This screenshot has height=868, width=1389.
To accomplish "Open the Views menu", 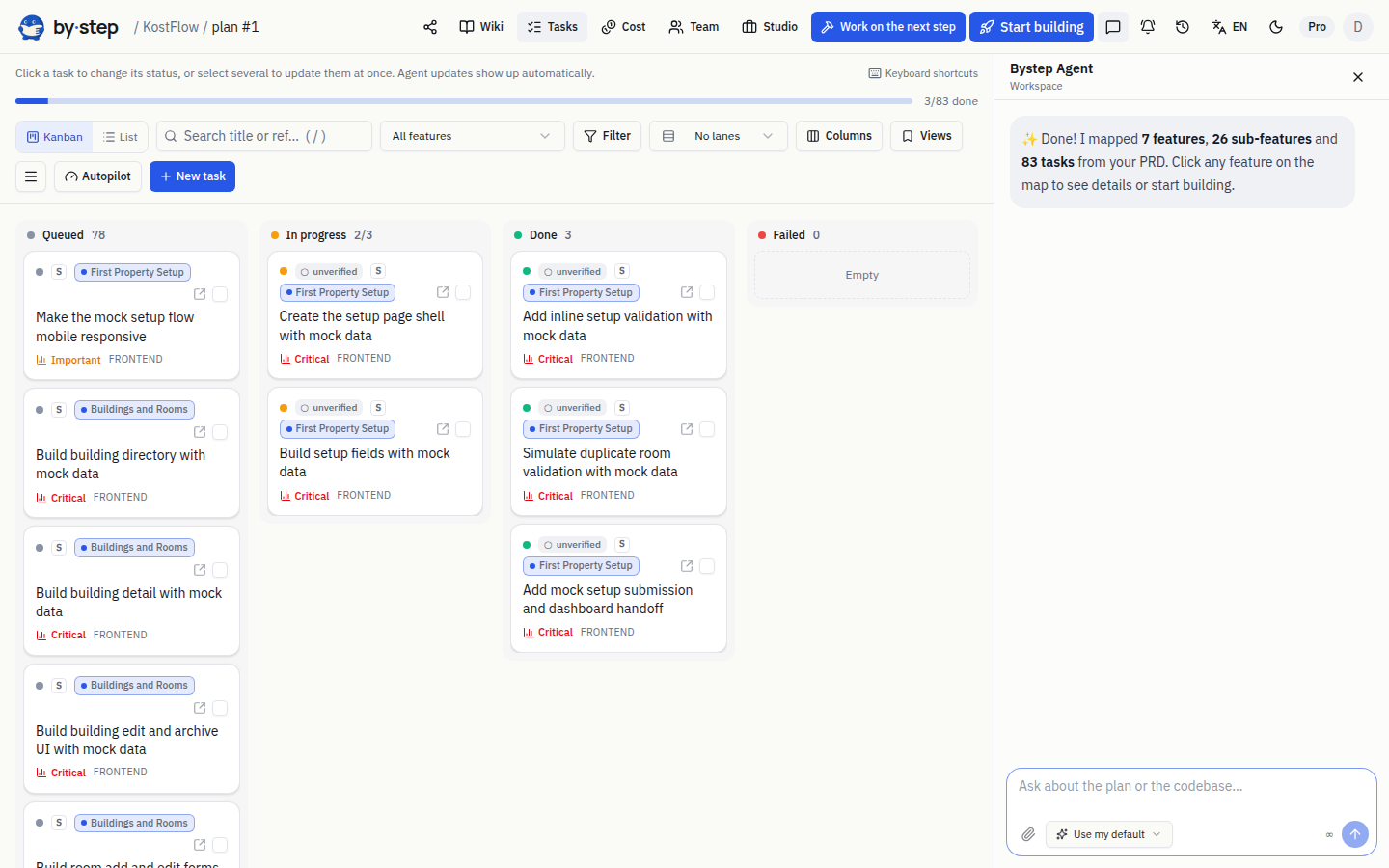I will (x=926, y=136).
